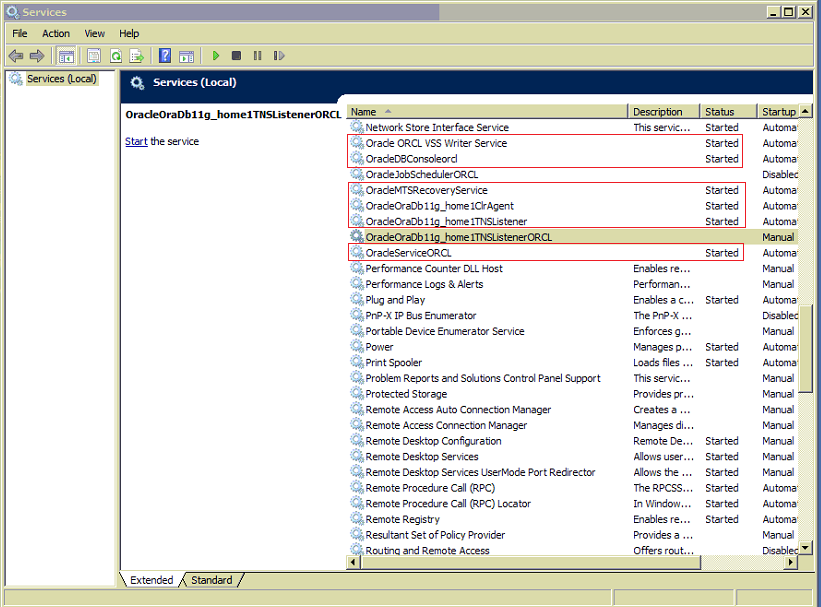The height and width of the screenshot is (607, 821).
Task: Click Started status of OracleServiceORCL
Action: pyautogui.click(x=722, y=252)
